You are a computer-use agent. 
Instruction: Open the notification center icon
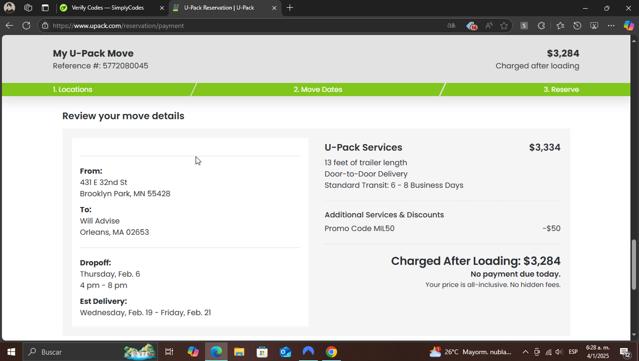click(625, 352)
